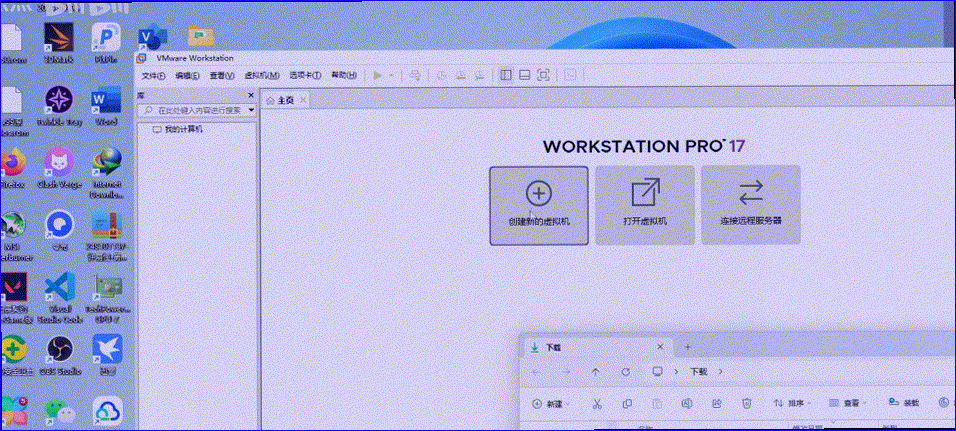956x431 pixels.
Task: Close the 库 library panel
Action: coord(251,96)
